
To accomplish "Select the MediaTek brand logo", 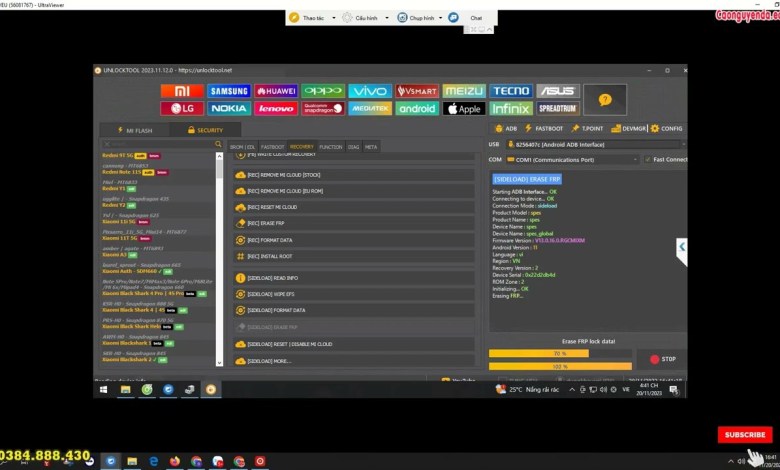I will [x=370, y=108].
